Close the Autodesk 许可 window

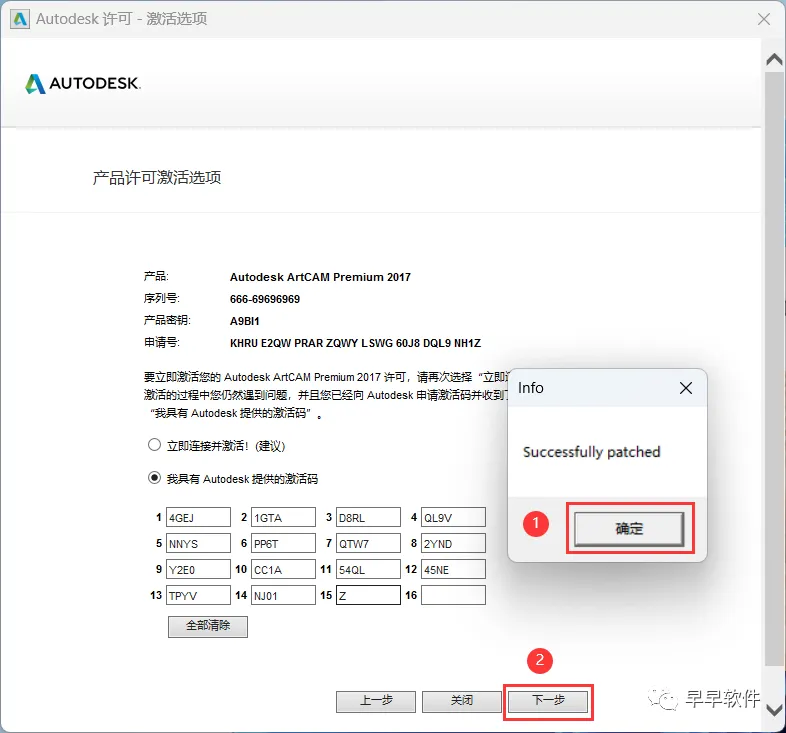(x=764, y=19)
